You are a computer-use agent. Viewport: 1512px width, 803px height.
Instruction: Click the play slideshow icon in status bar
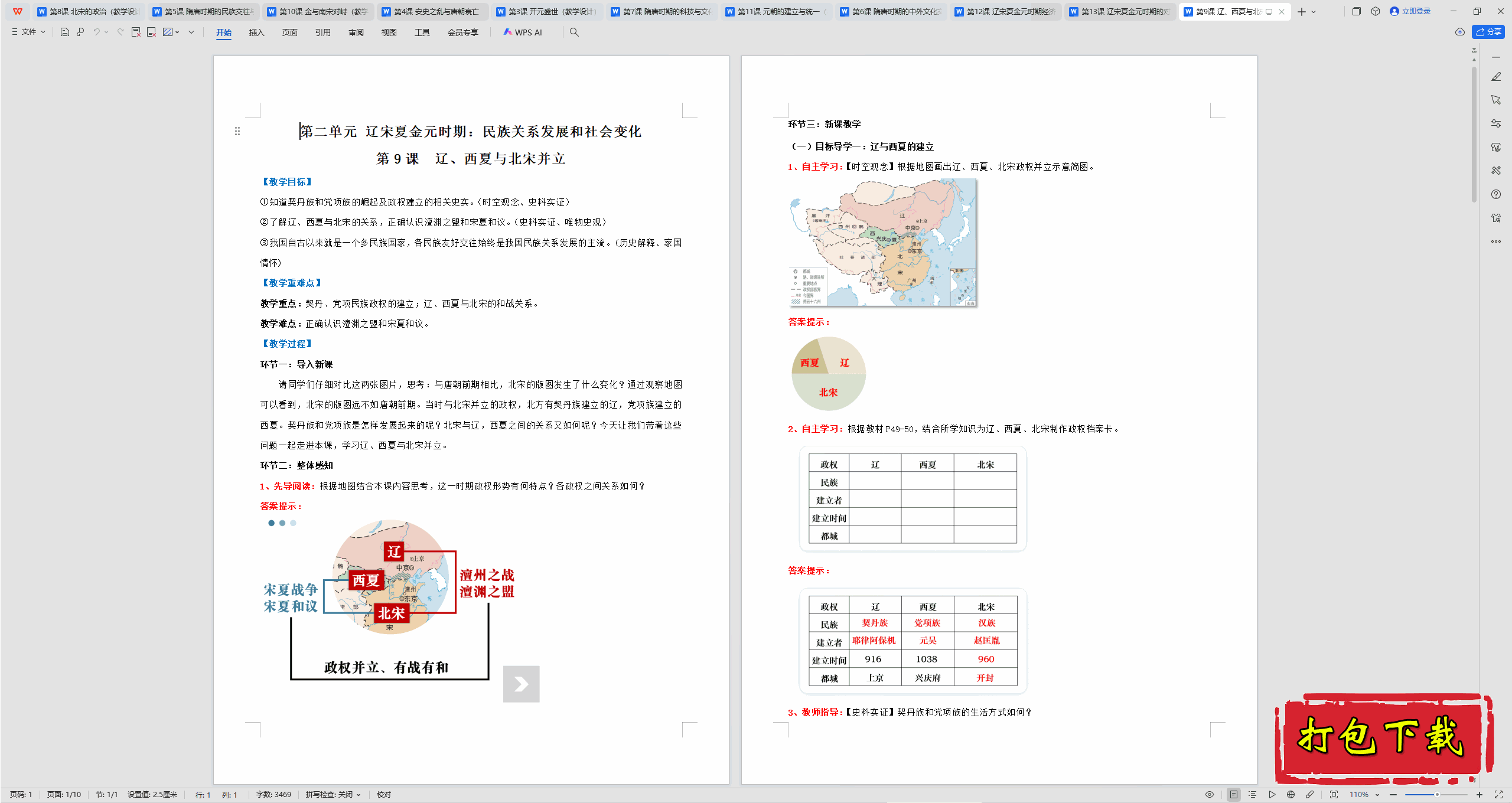pos(1272,795)
